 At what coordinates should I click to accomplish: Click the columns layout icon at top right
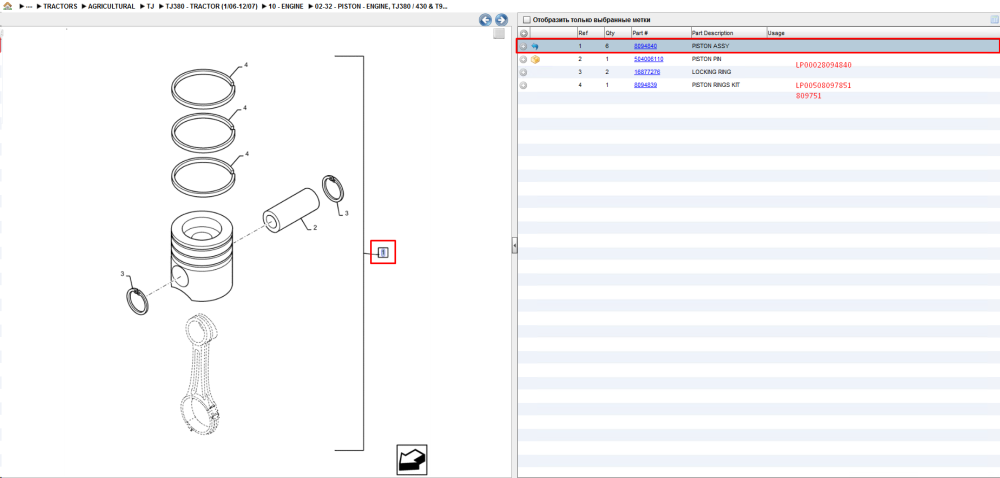(994, 20)
